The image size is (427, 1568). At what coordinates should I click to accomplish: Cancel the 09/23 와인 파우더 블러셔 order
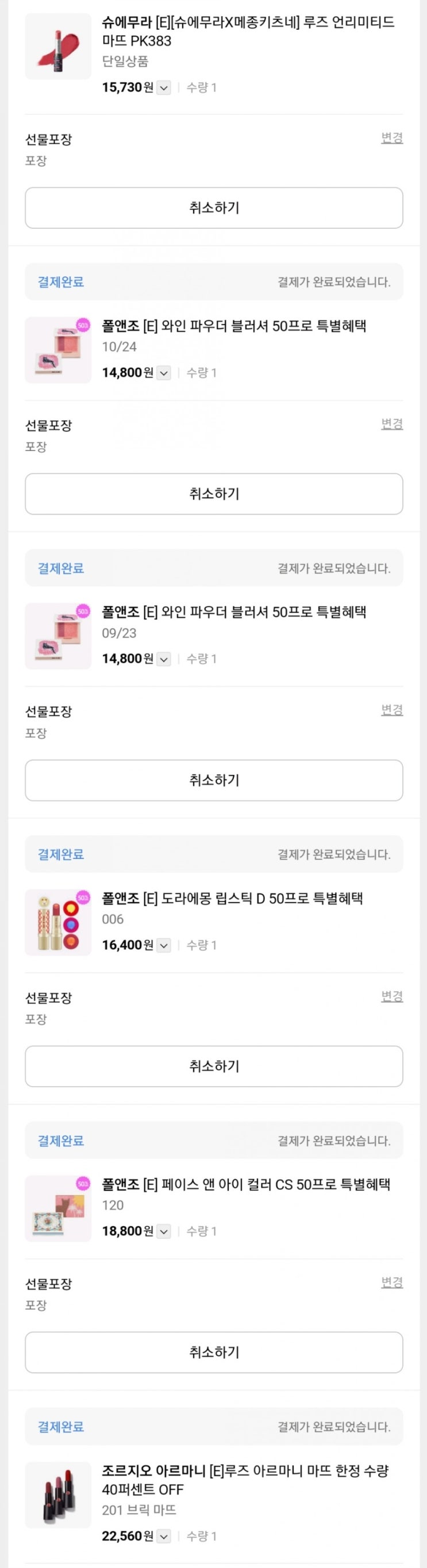214,780
